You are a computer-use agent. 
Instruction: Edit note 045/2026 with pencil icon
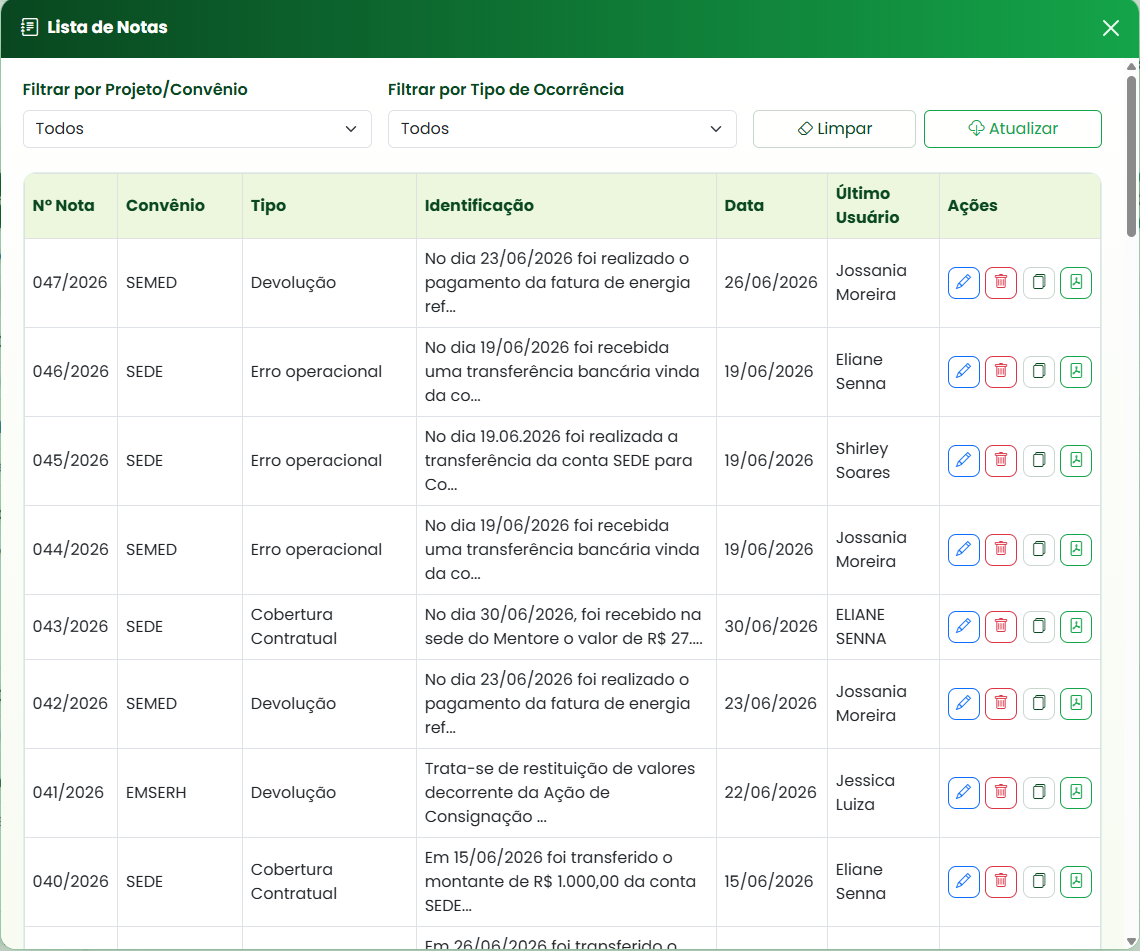coord(963,461)
